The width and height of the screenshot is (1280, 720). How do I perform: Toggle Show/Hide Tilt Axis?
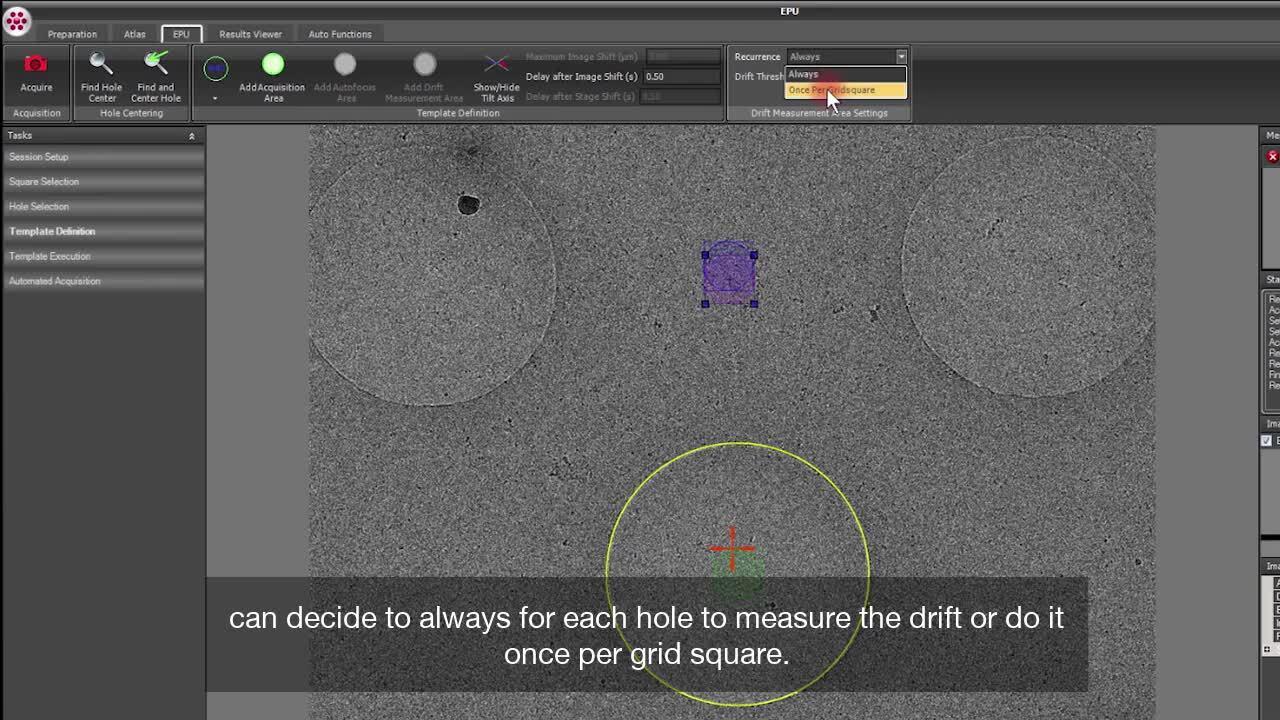(496, 66)
